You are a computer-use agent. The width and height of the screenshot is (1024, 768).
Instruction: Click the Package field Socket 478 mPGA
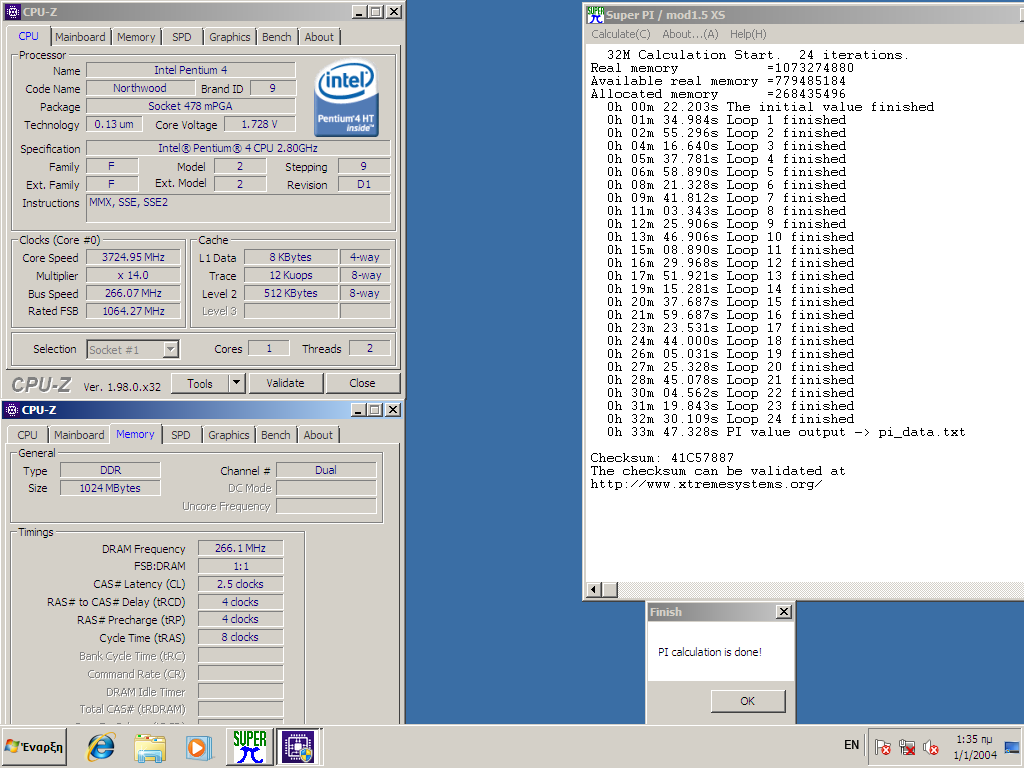pos(190,106)
